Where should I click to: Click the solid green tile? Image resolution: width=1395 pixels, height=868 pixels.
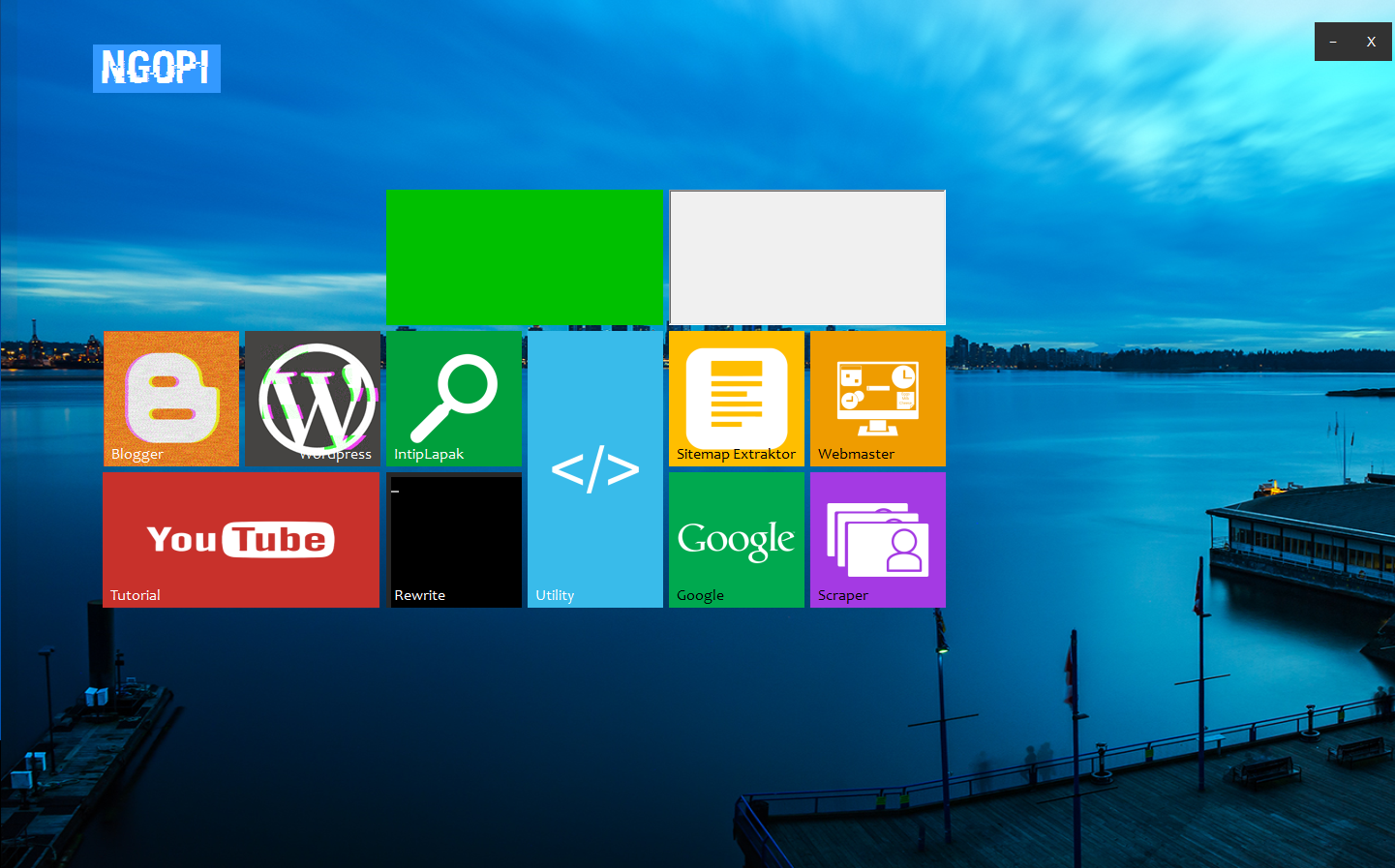[x=525, y=256]
